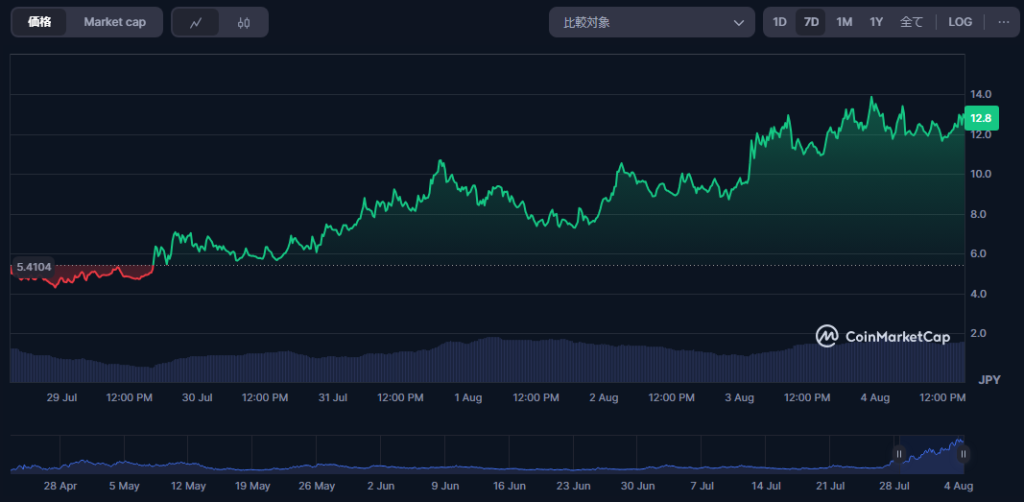Click 1 Aug date on chart axis

click(468, 398)
